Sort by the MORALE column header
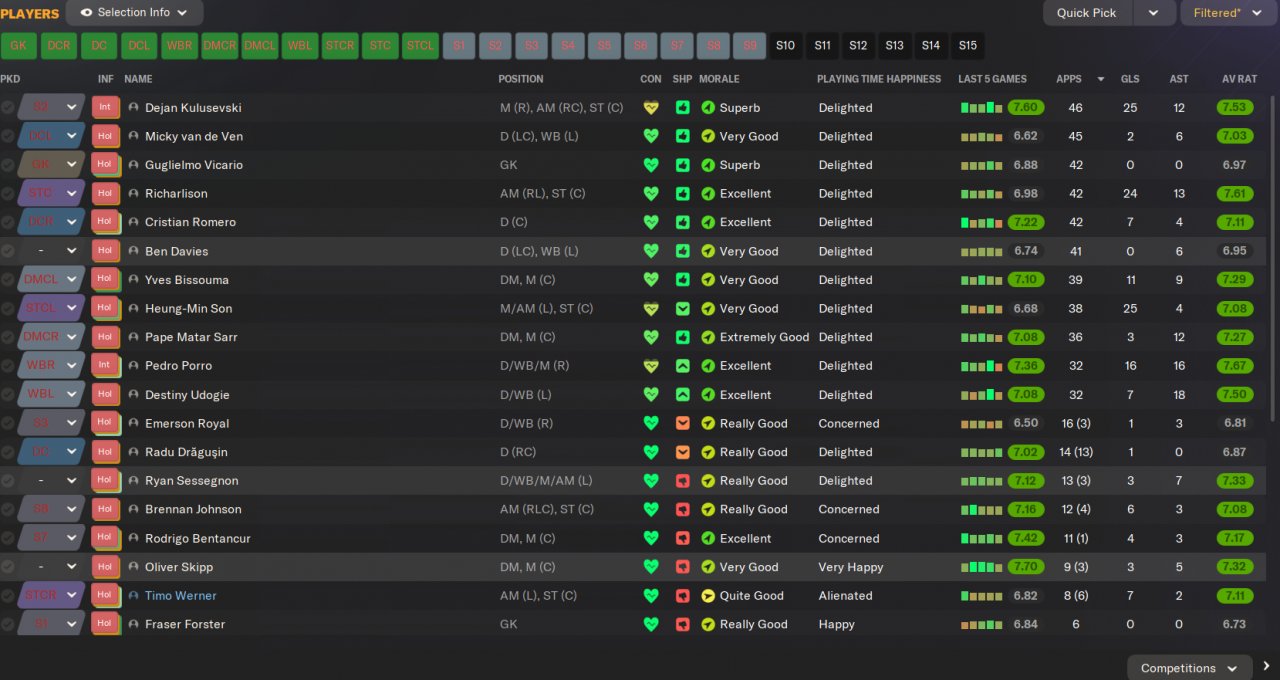The image size is (1280, 680). pos(719,79)
